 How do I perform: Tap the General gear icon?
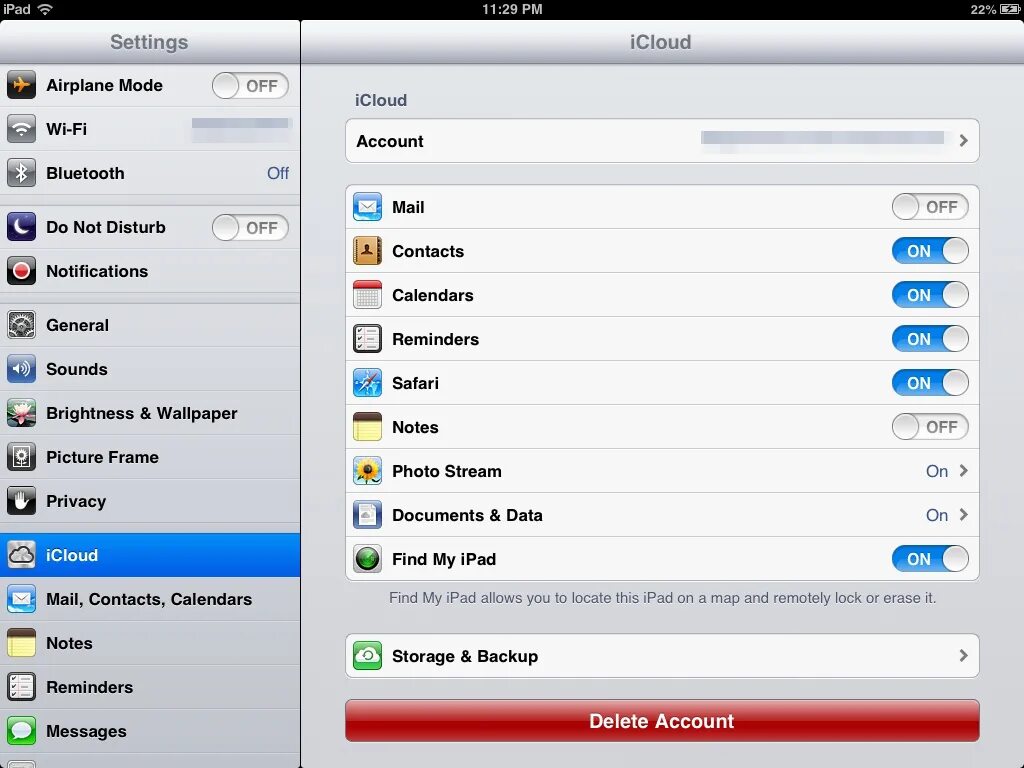22,325
